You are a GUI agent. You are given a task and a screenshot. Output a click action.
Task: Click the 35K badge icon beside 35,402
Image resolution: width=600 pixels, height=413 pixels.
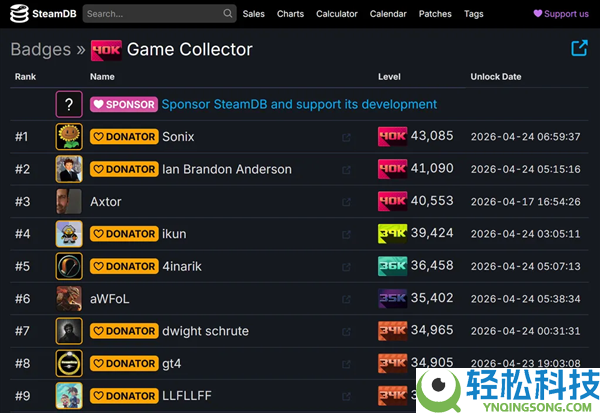[392, 298]
